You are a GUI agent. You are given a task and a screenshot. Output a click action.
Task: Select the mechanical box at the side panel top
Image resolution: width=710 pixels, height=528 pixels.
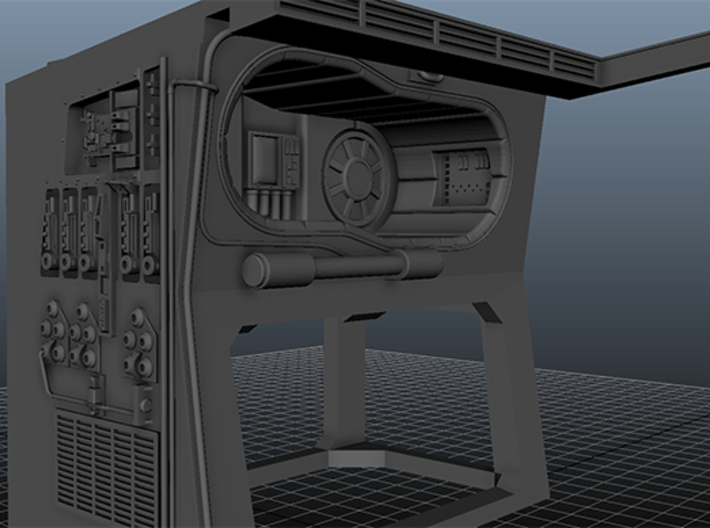point(108,130)
